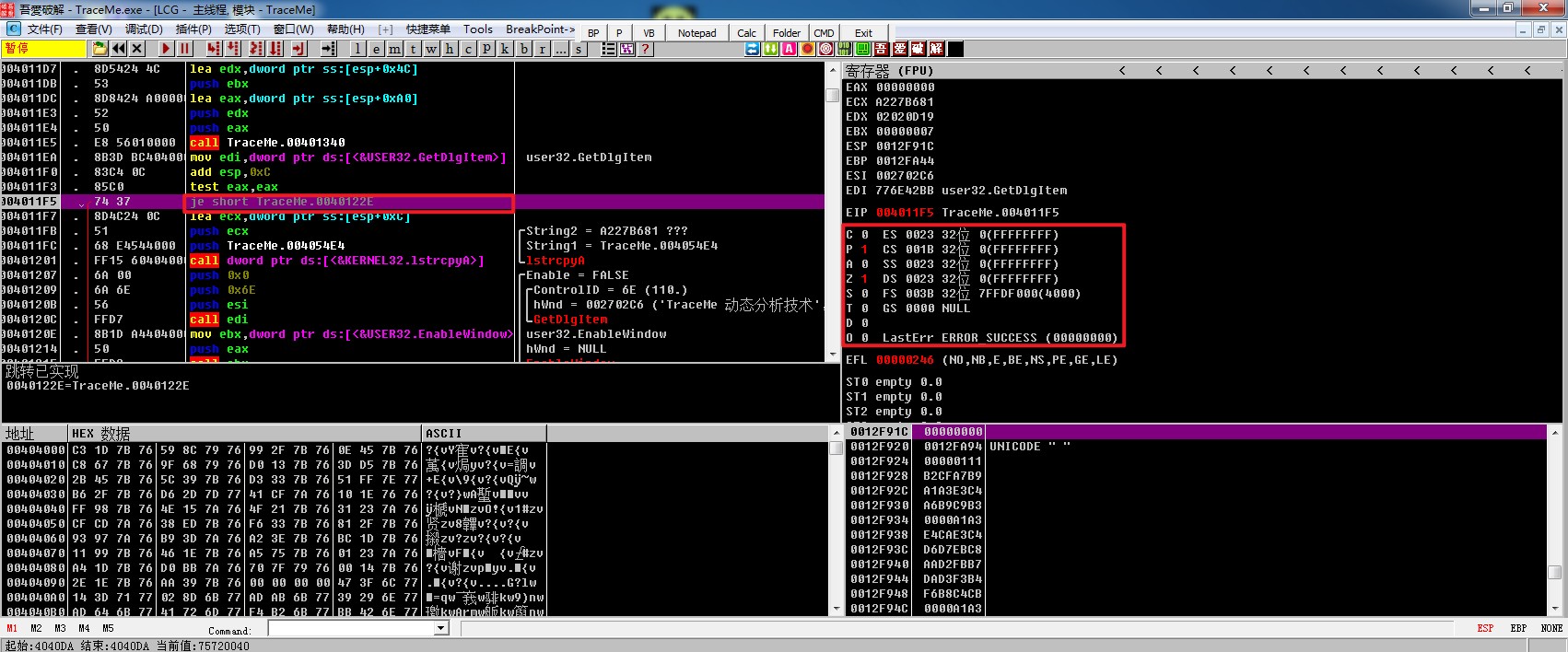
Task: Show threads using the 't' icon
Action: pos(413,49)
